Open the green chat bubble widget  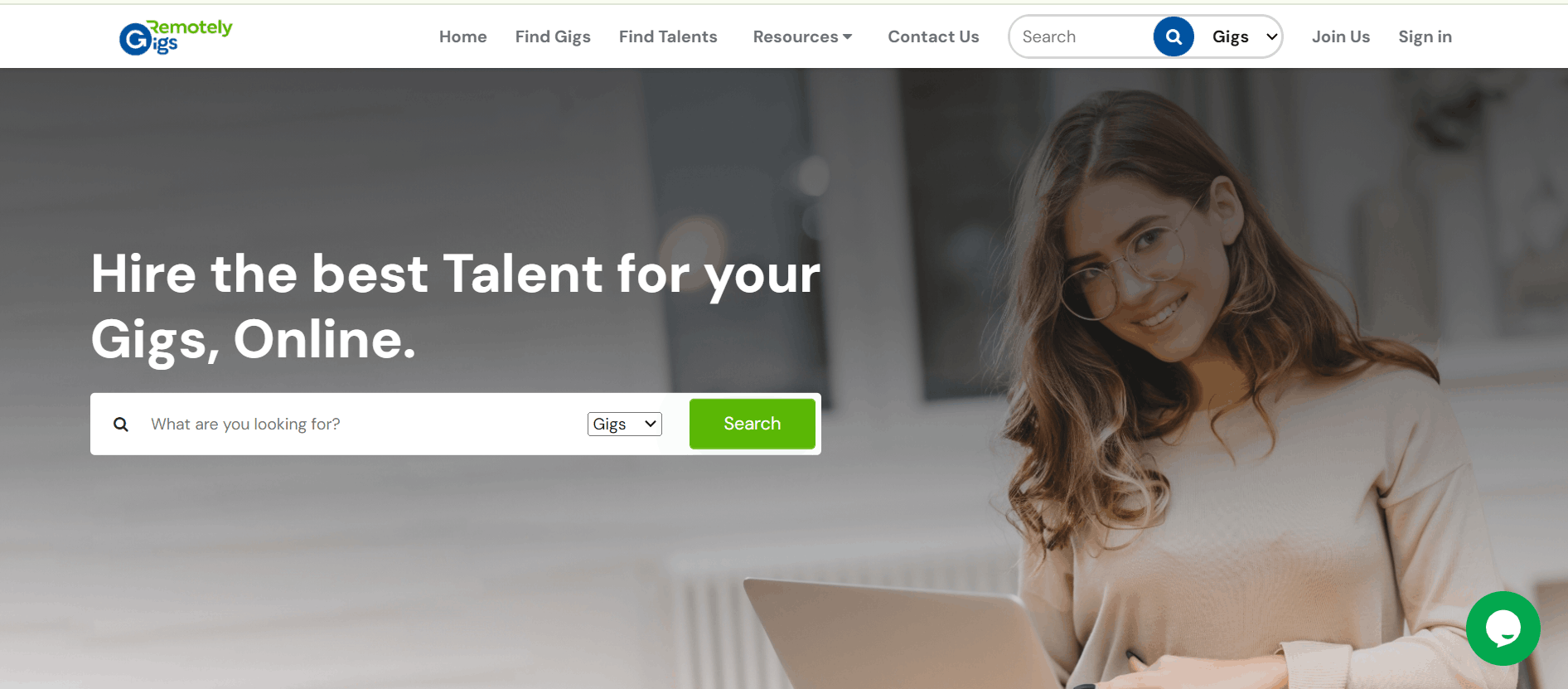(x=1503, y=628)
